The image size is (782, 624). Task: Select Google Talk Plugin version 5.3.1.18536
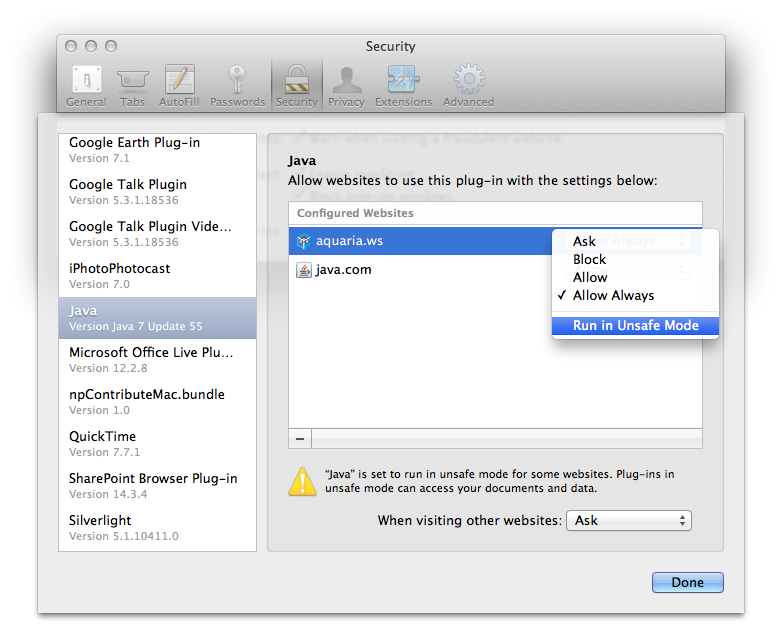point(158,192)
